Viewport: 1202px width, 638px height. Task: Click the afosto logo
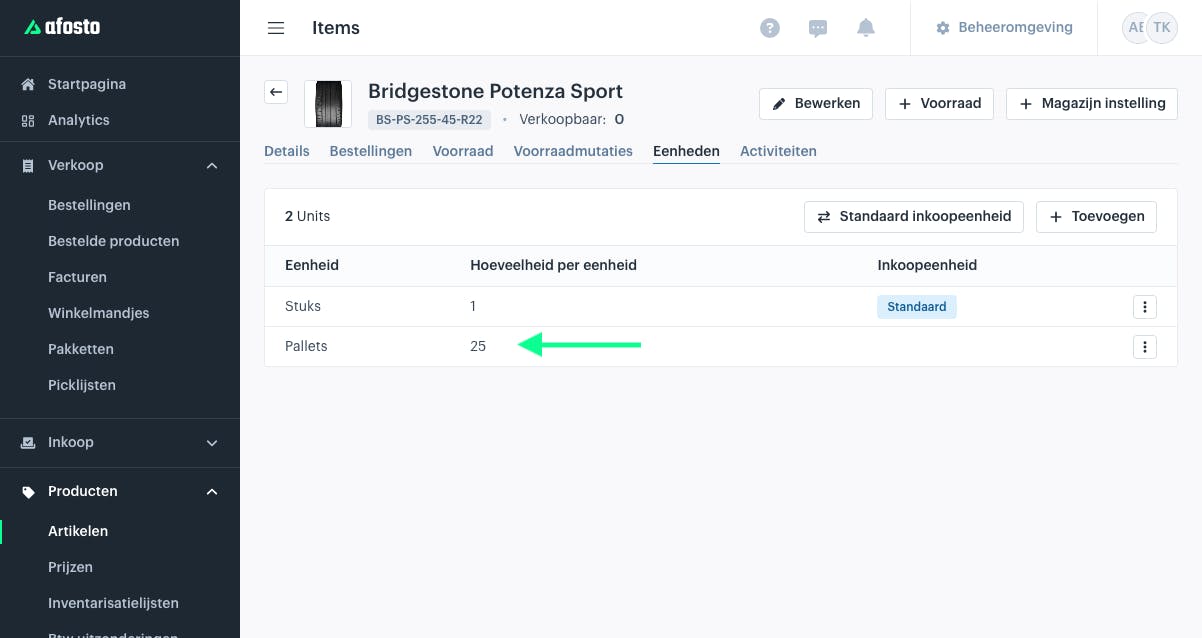[x=62, y=28]
